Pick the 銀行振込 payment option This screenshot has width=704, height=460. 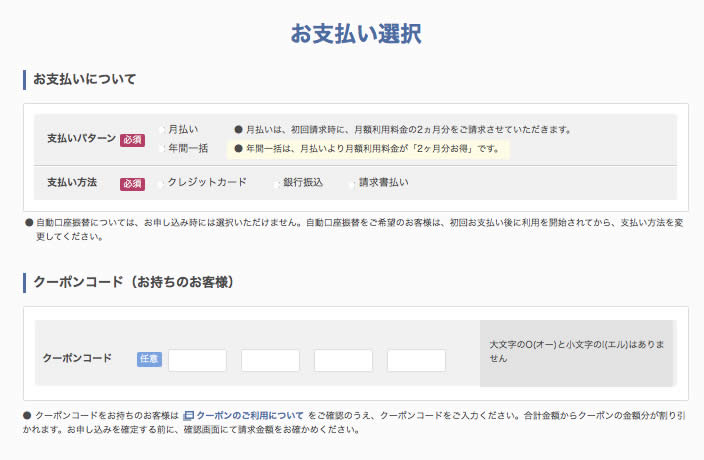point(277,183)
